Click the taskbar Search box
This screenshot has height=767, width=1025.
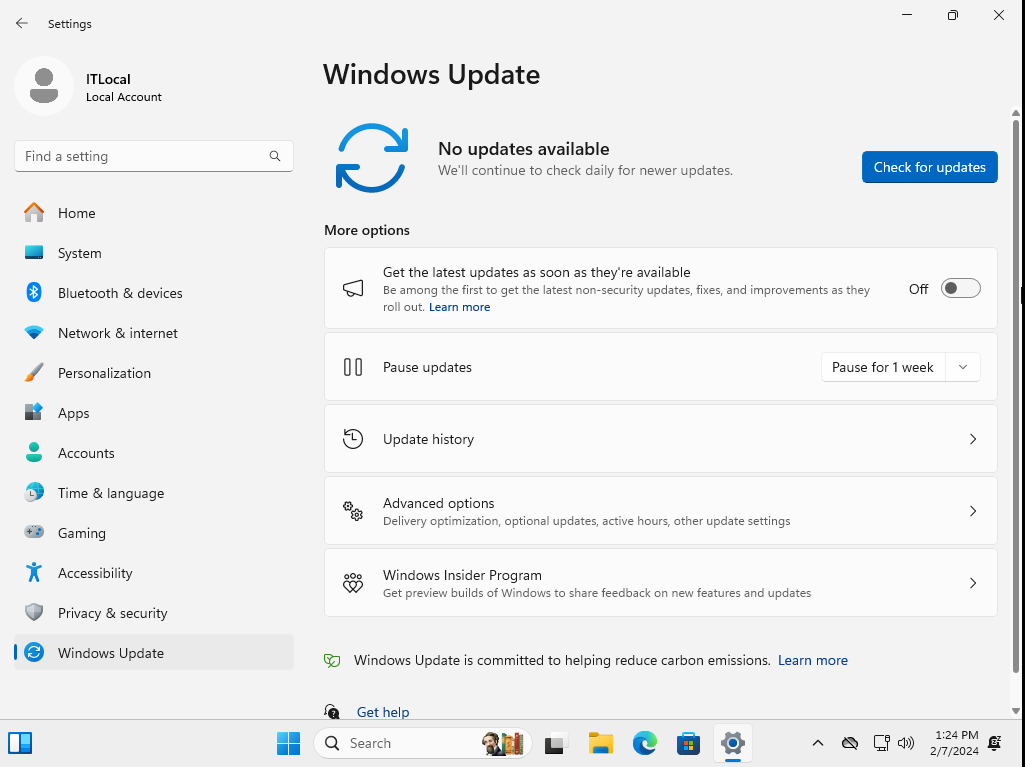click(423, 743)
